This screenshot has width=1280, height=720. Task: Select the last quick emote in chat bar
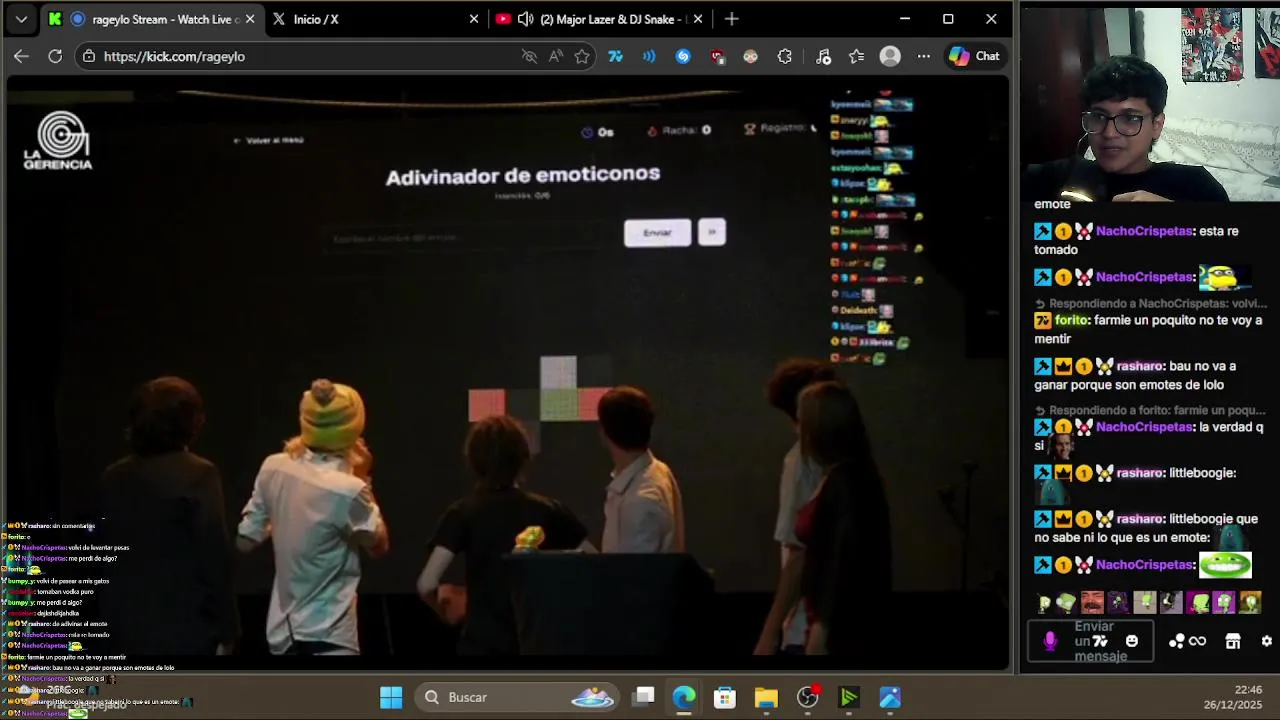pyautogui.click(x=1250, y=603)
